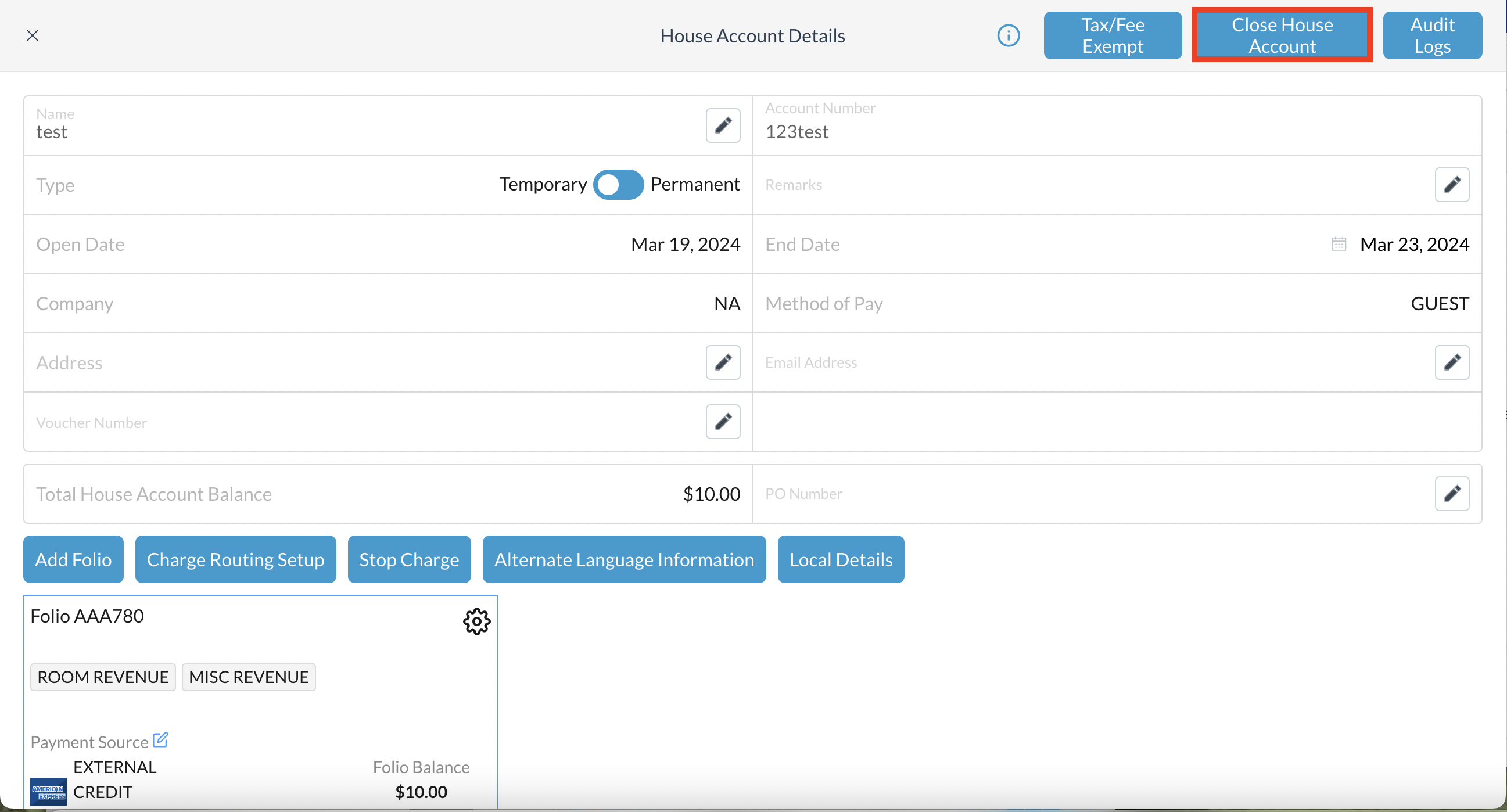View the Audit Logs
1507x812 pixels.
click(1431, 35)
